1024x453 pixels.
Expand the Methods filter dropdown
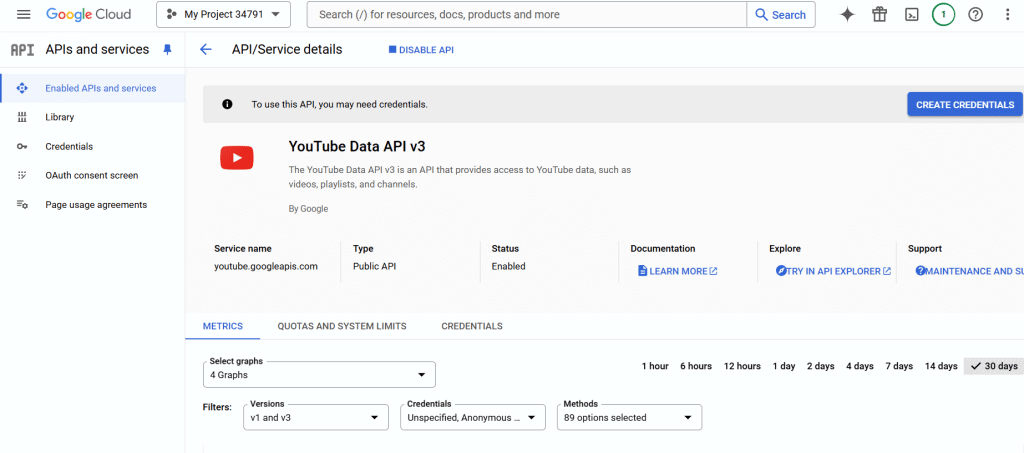(629, 417)
